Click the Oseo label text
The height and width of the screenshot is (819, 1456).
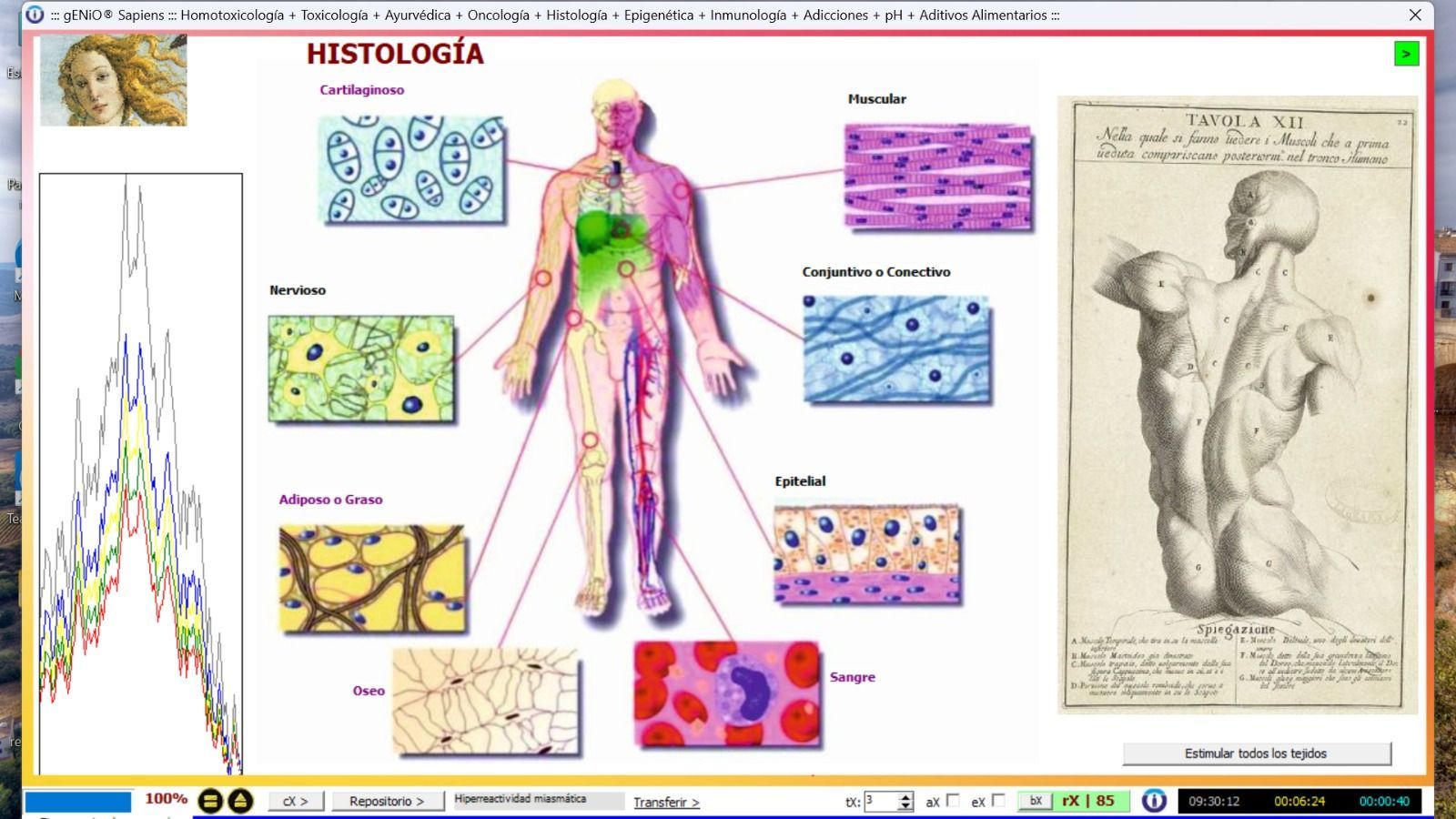tap(369, 691)
